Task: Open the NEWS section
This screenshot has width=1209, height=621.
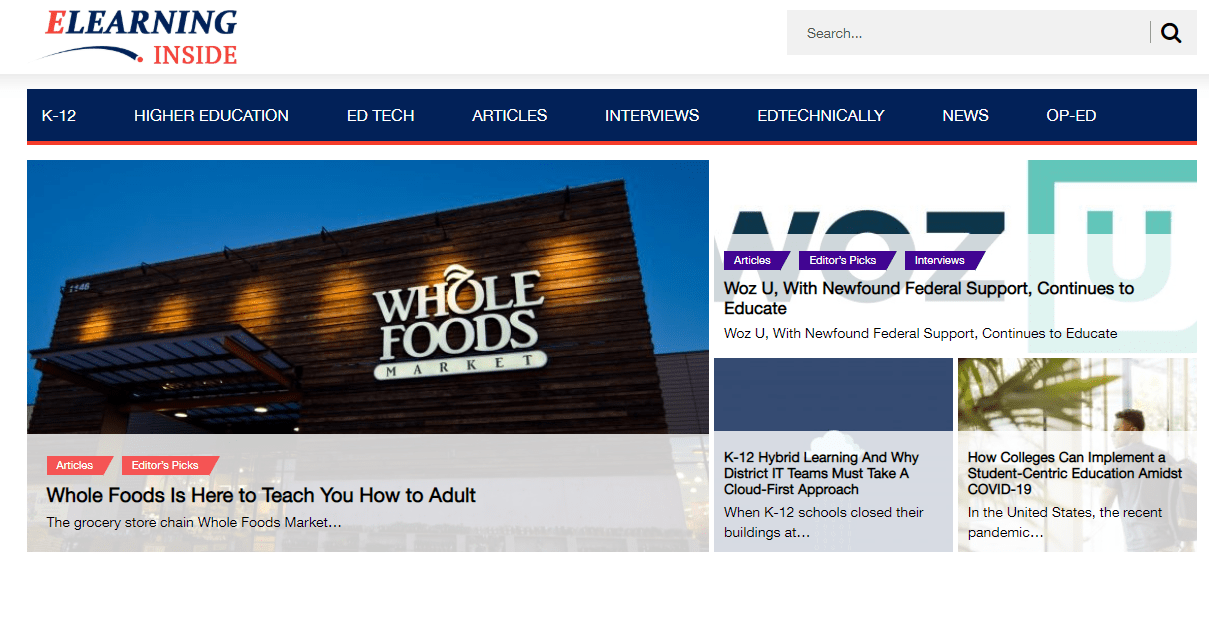Action: point(964,115)
